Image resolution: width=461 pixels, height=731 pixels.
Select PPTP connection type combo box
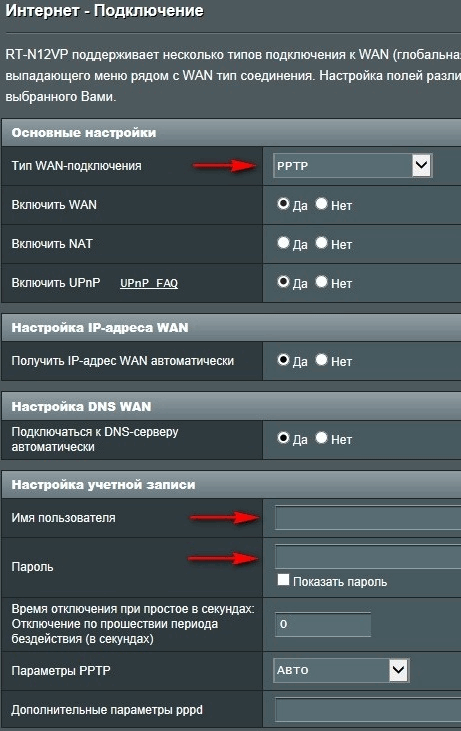353,166
